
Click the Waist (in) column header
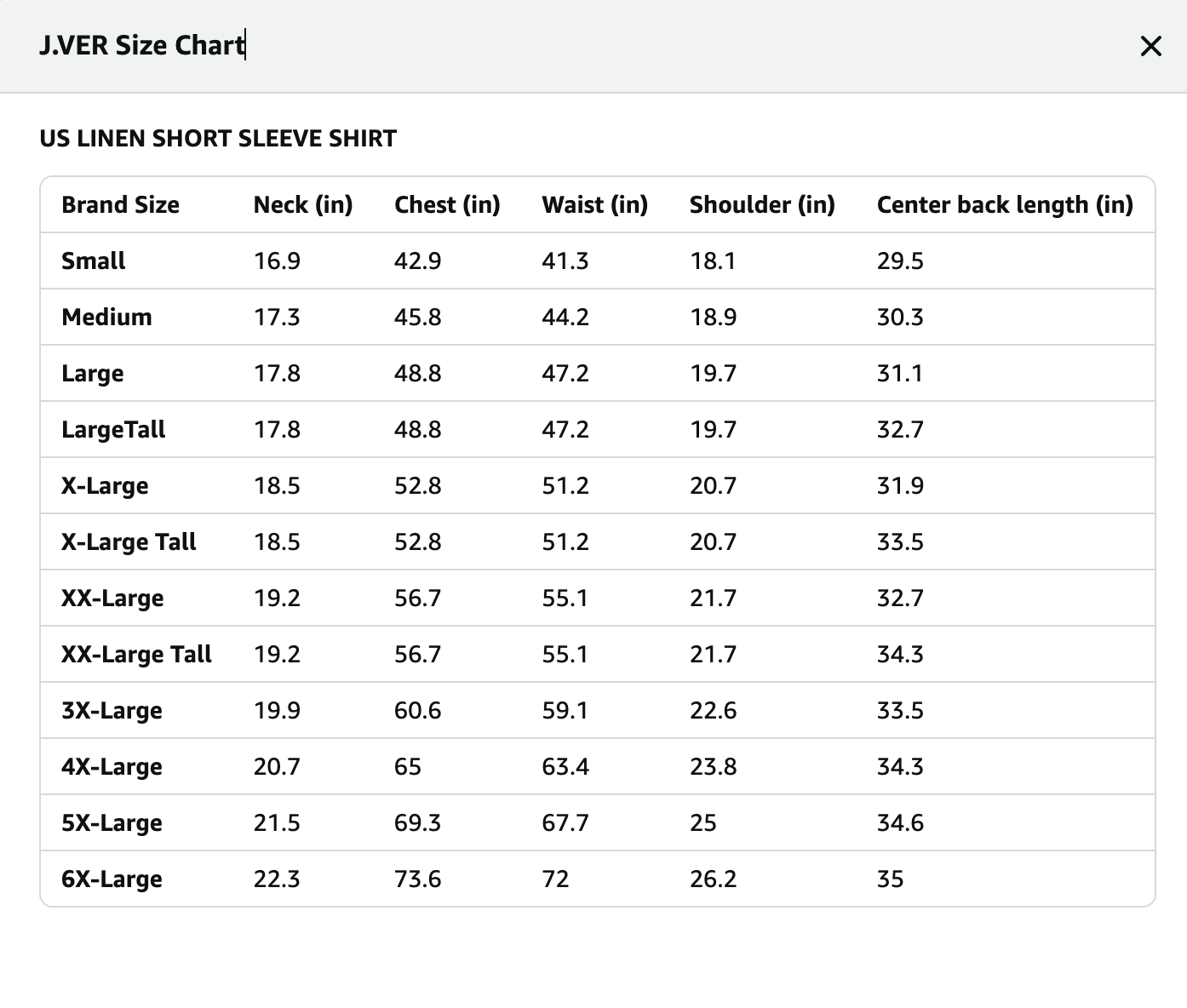click(594, 205)
